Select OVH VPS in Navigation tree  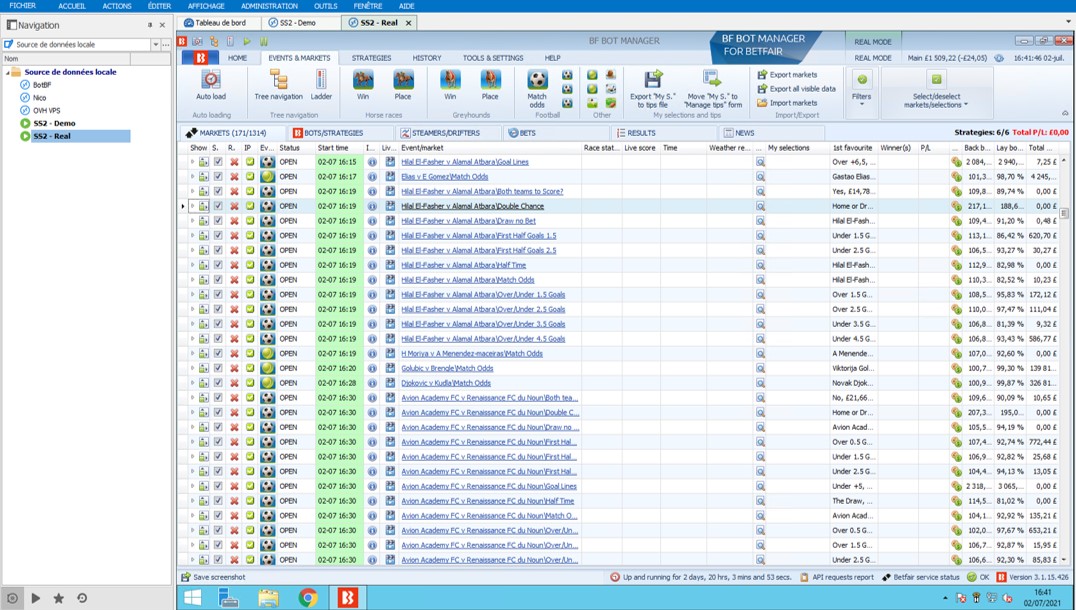pyautogui.click(x=47, y=110)
